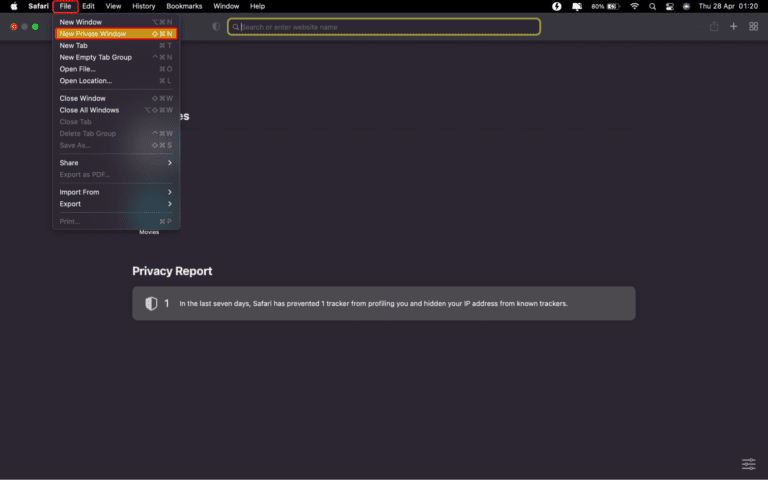Expand the Share submenu
This screenshot has height=480, width=768.
tap(115, 162)
